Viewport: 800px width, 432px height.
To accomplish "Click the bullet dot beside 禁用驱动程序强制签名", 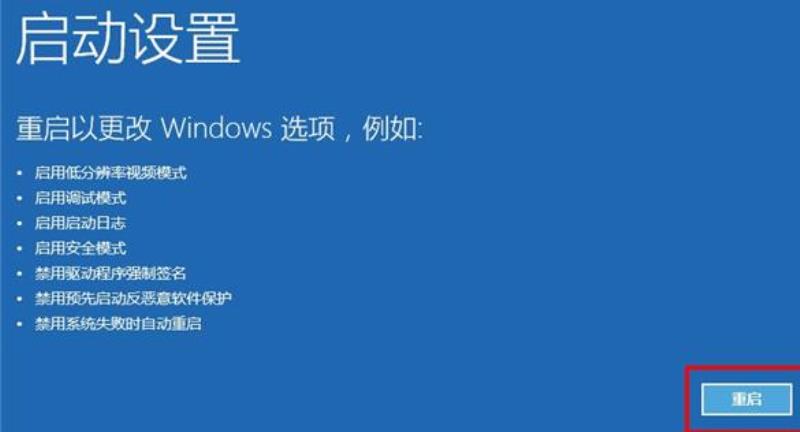I will (x=19, y=274).
